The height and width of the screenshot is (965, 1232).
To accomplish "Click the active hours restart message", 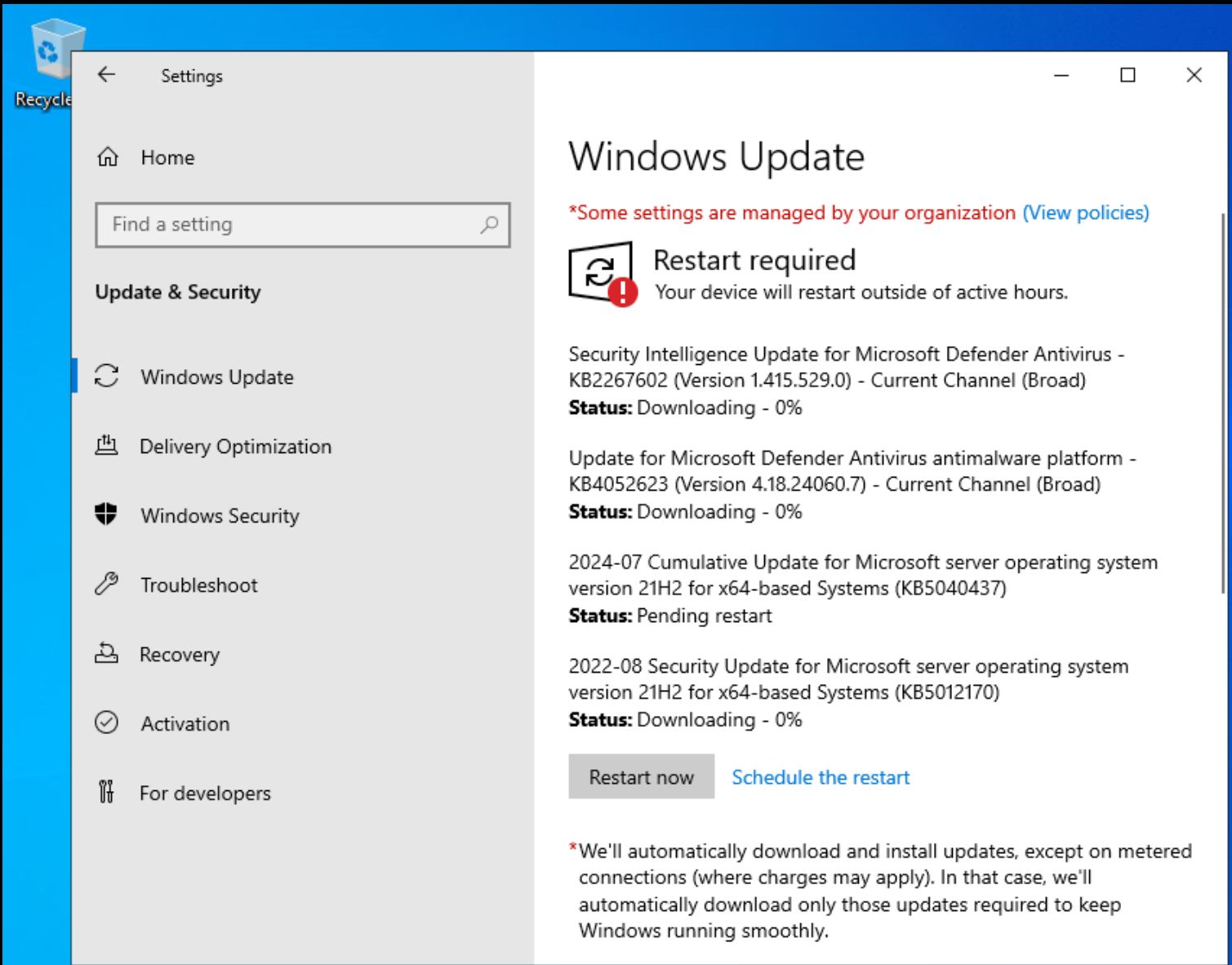I will (861, 292).
